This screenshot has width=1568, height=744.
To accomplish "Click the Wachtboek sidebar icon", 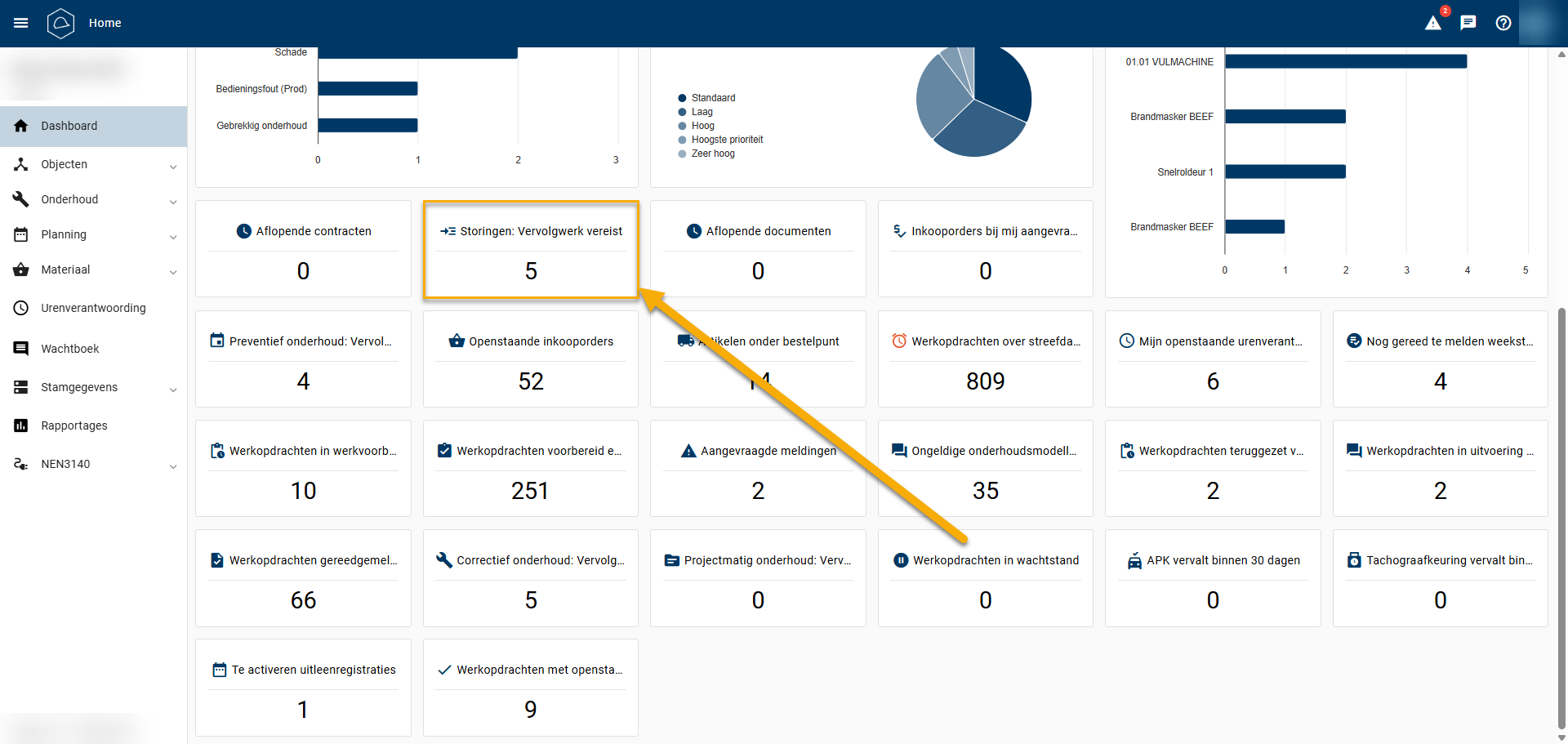I will (x=21, y=349).
